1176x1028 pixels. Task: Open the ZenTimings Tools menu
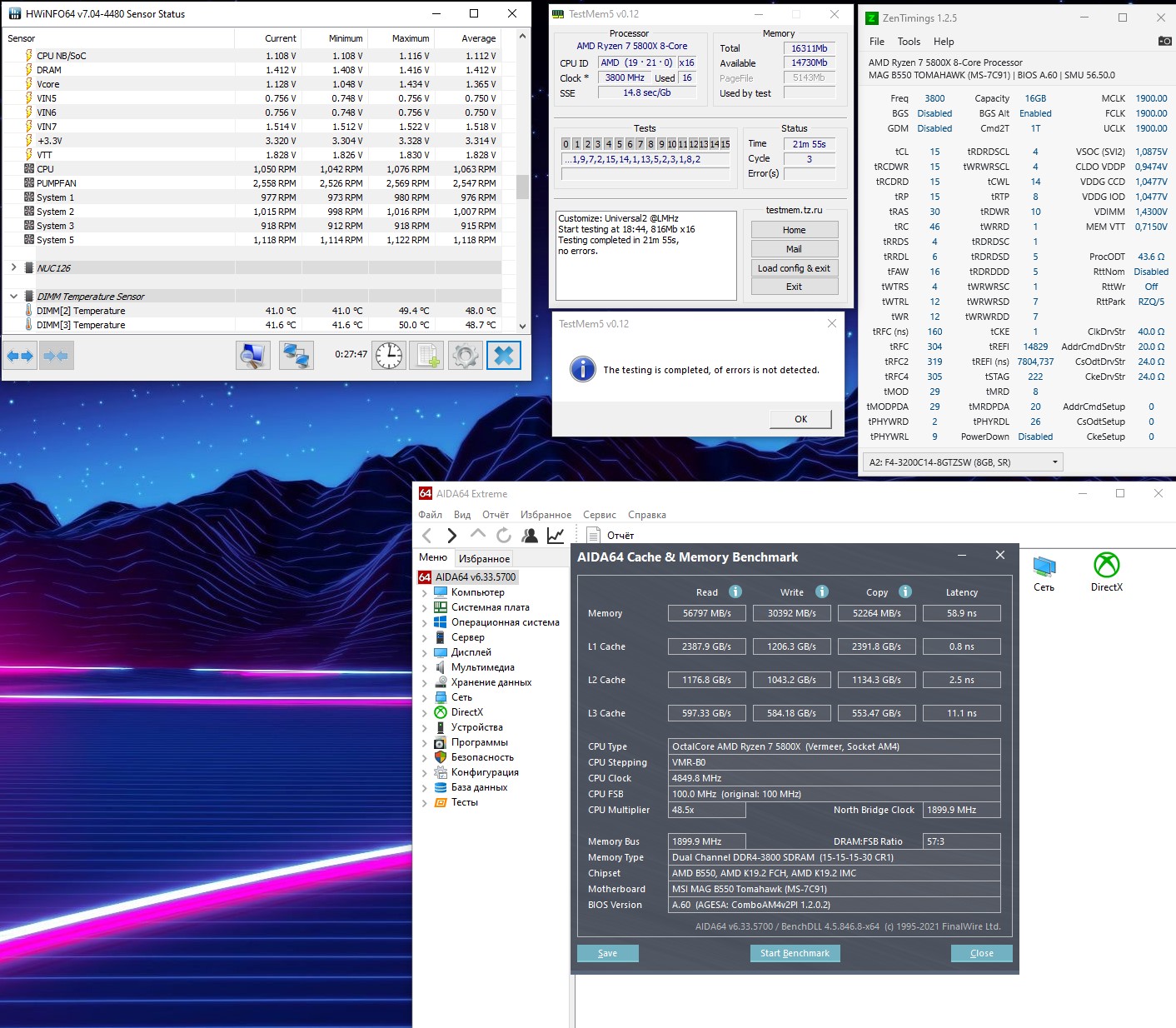[x=909, y=41]
